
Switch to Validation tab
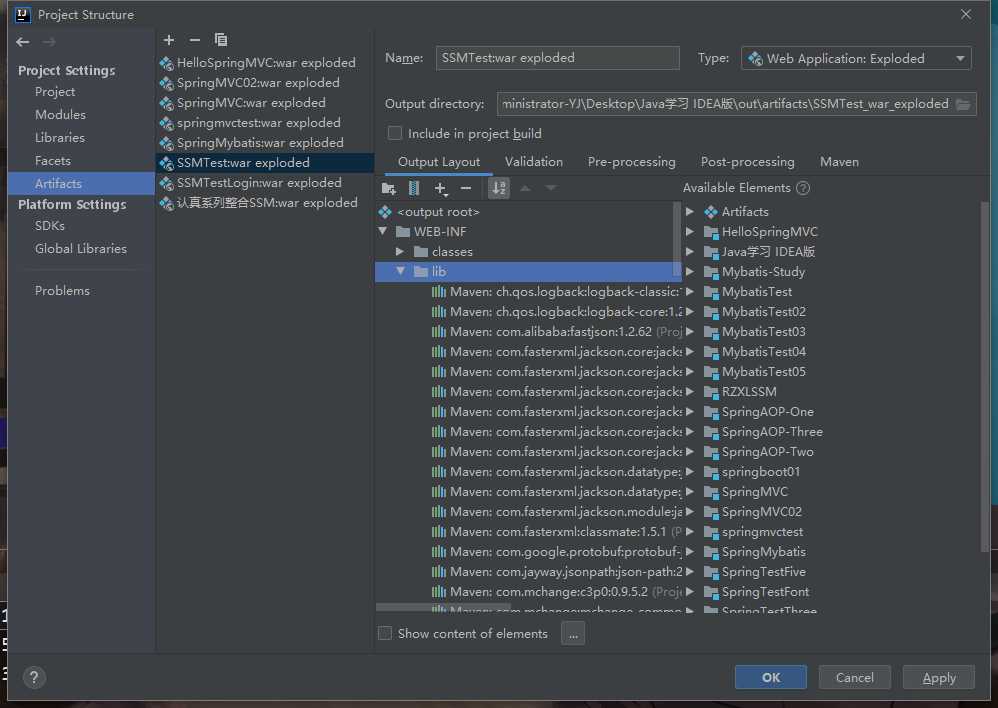533,162
